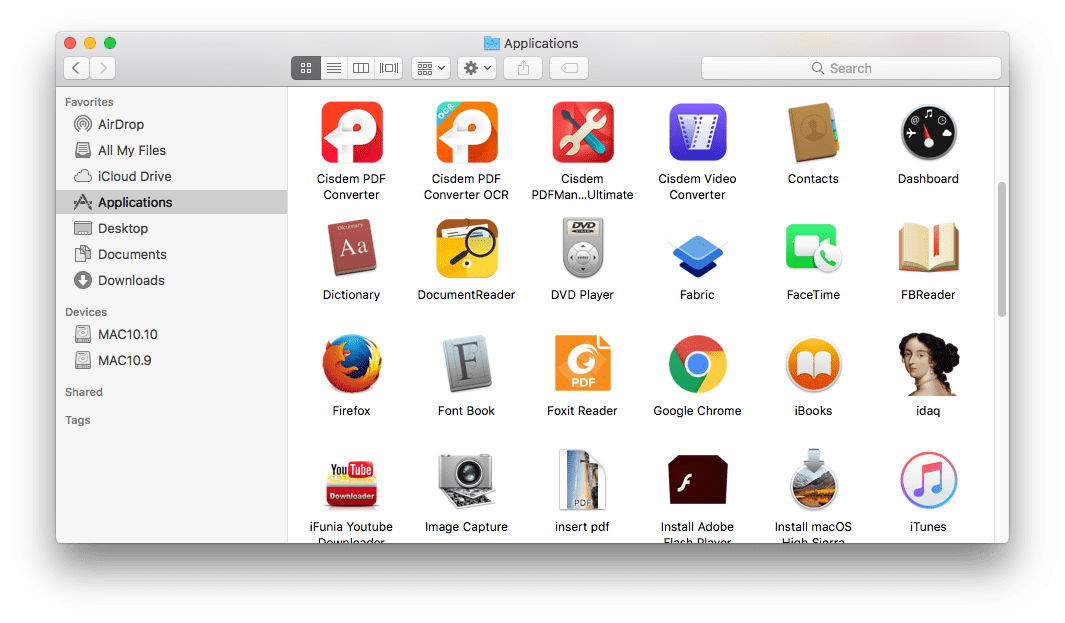The image size is (1065, 623).
Task: Select FBReader app icon
Action: coord(928,248)
